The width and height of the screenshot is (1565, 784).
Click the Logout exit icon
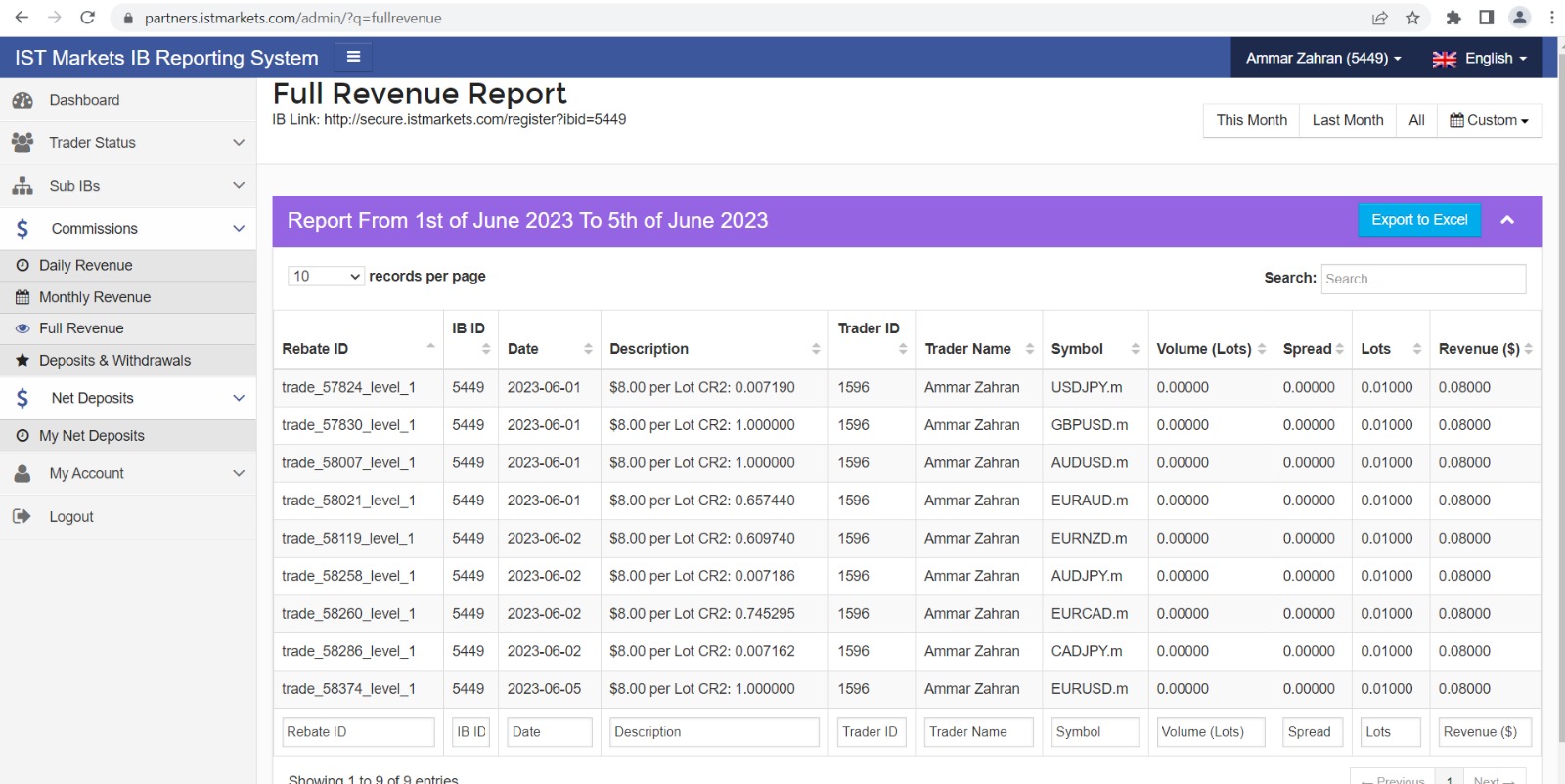(x=22, y=516)
